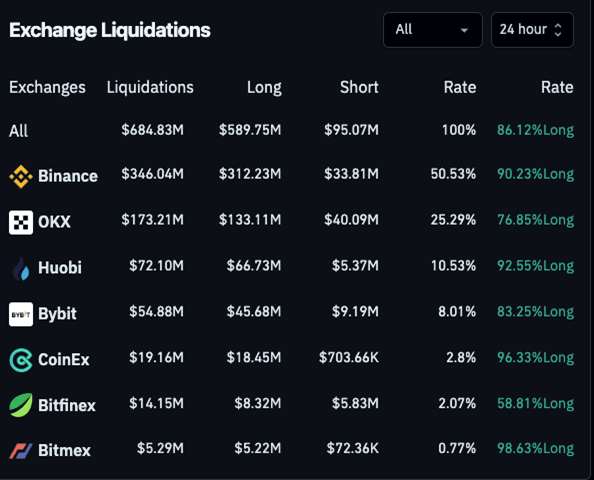The height and width of the screenshot is (480, 594).
Task: Select the All row label in the exchanges column
Action: click(x=19, y=131)
